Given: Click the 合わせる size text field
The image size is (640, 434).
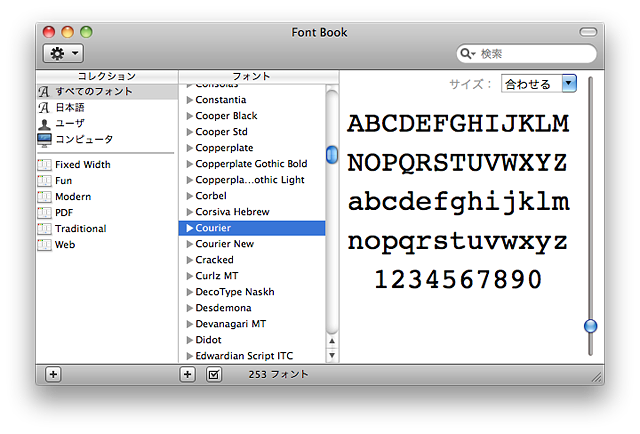Looking at the screenshot, I should tap(531, 84).
